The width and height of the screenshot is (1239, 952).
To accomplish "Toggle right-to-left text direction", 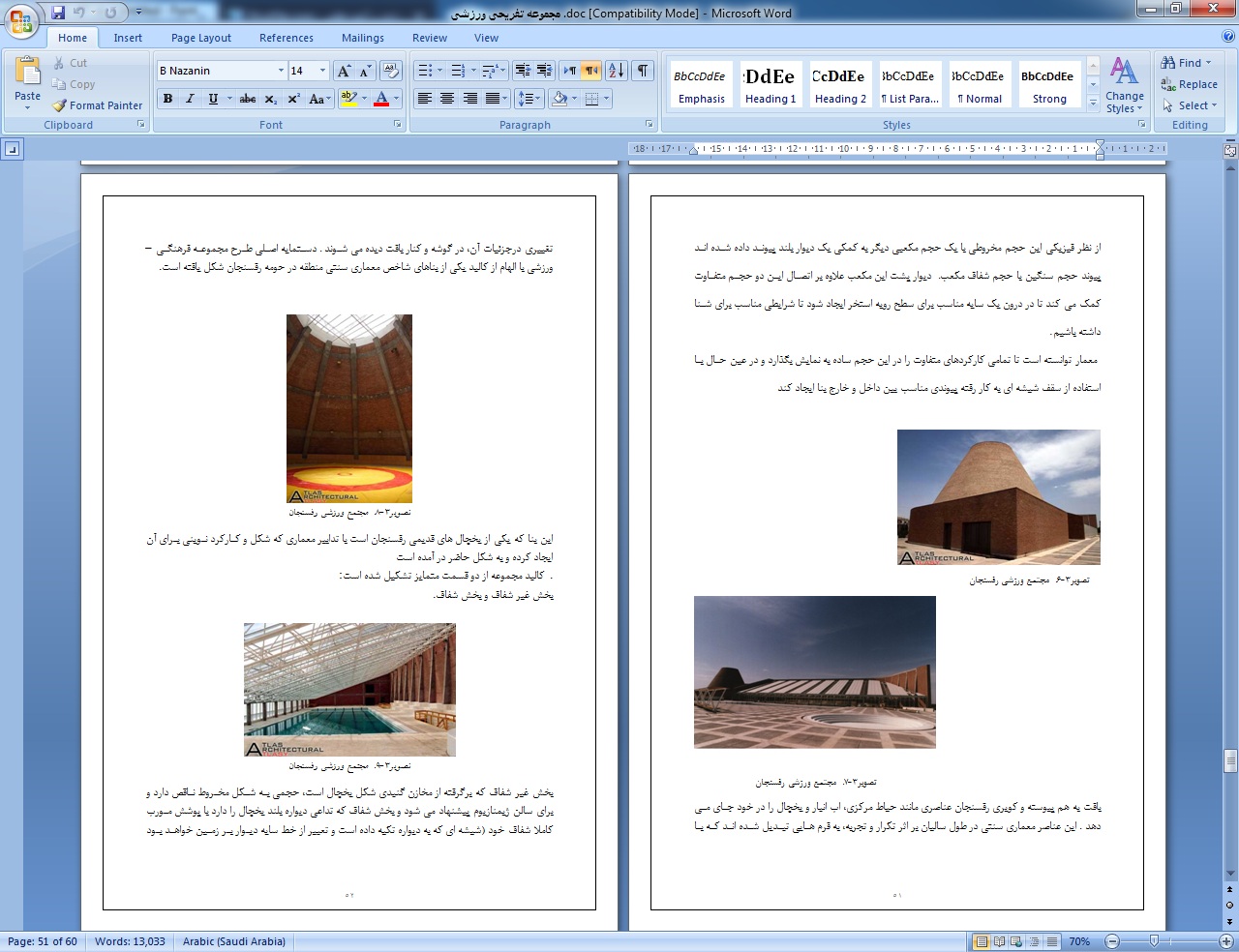I will click(591, 71).
